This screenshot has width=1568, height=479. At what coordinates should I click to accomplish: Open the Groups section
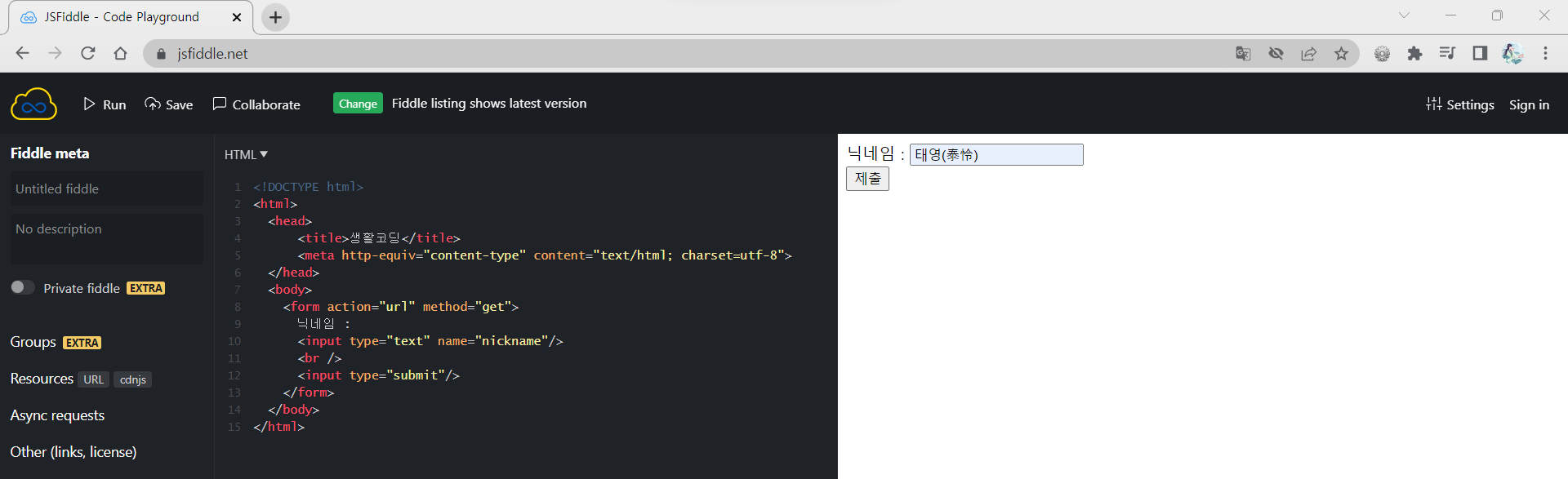tap(33, 342)
